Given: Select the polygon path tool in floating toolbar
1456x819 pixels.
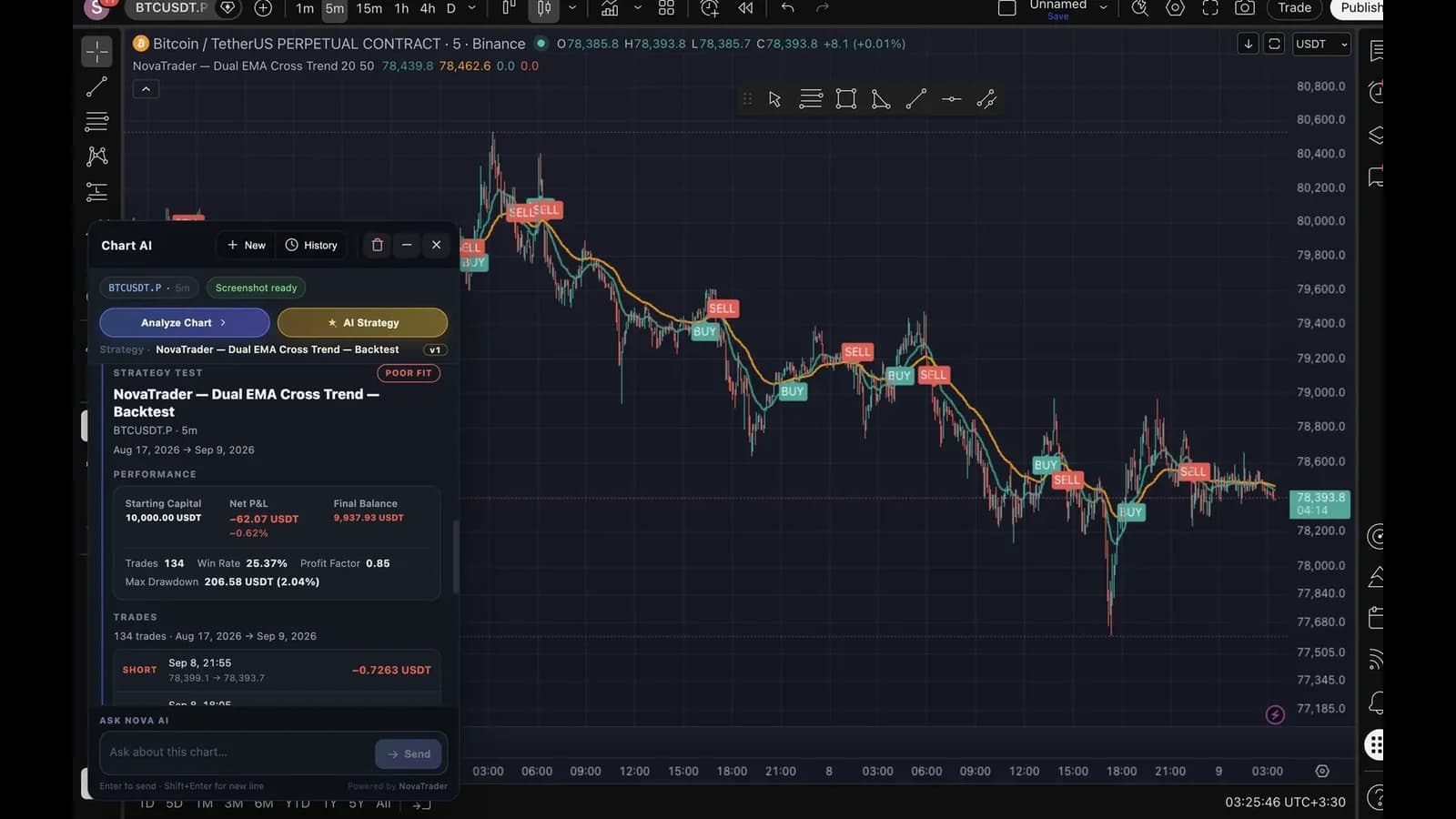Looking at the screenshot, I should pyautogui.click(x=881, y=99).
